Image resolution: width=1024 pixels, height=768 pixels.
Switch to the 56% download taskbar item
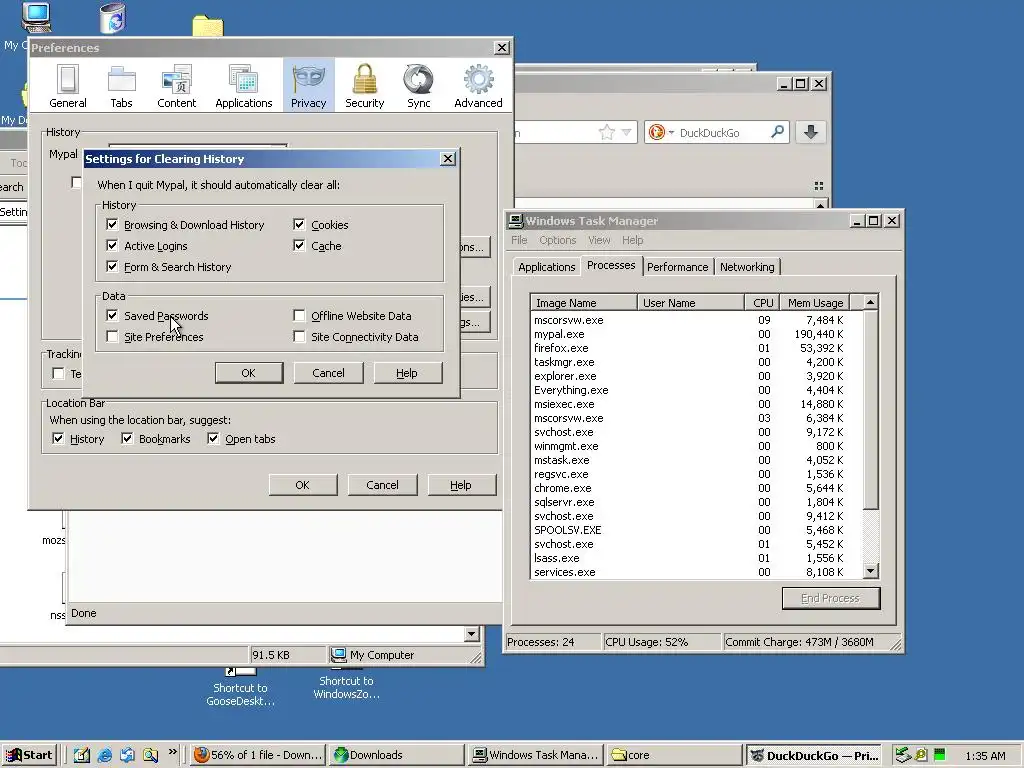point(258,755)
